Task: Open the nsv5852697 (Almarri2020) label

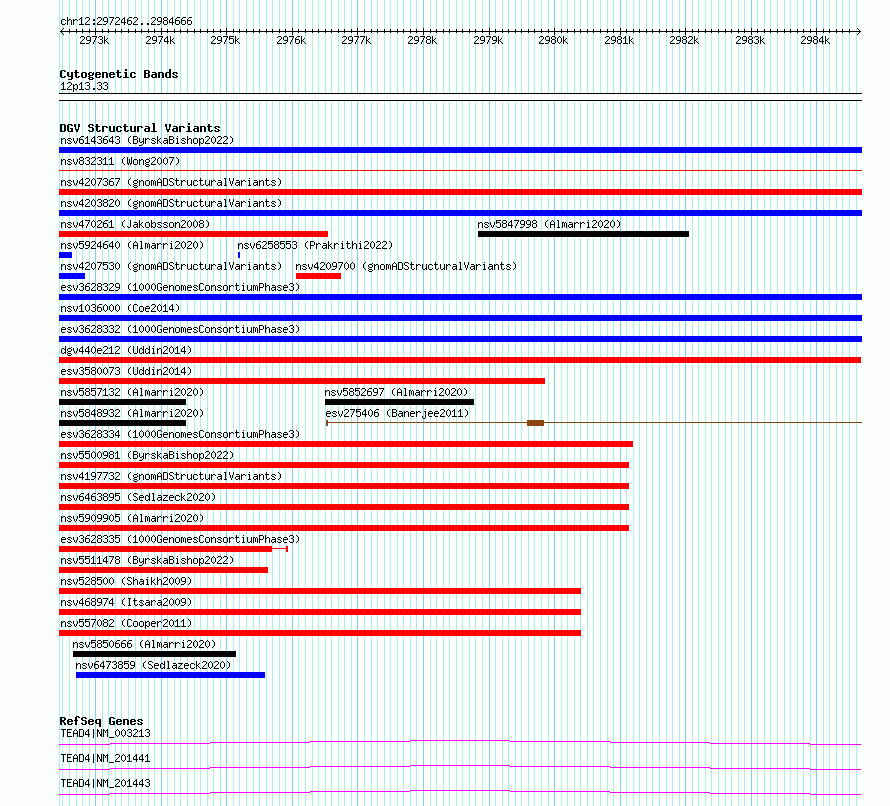Action: coord(396,392)
